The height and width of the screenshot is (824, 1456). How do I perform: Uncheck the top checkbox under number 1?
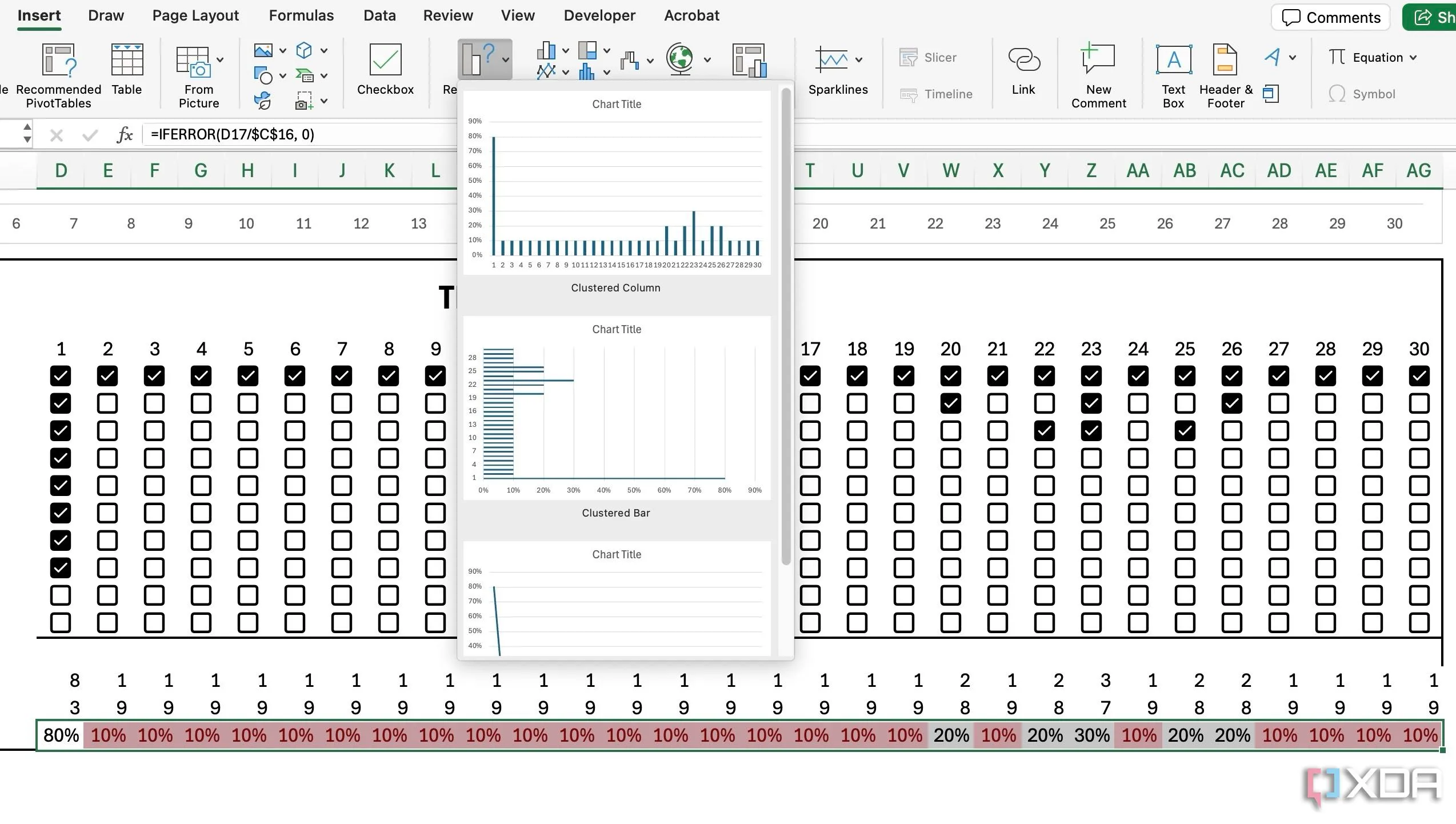tap(61, 376)
